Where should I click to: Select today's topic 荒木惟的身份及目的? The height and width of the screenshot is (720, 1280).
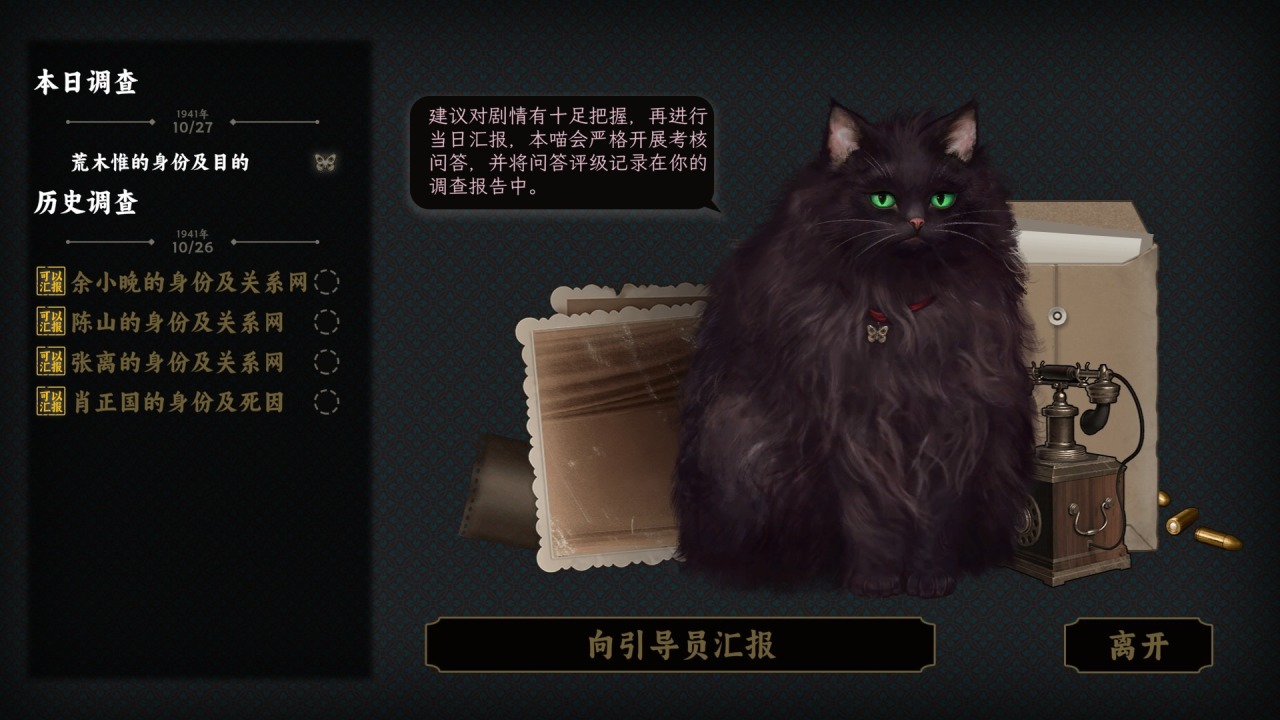pyautogui.click(x=160, y=162)
